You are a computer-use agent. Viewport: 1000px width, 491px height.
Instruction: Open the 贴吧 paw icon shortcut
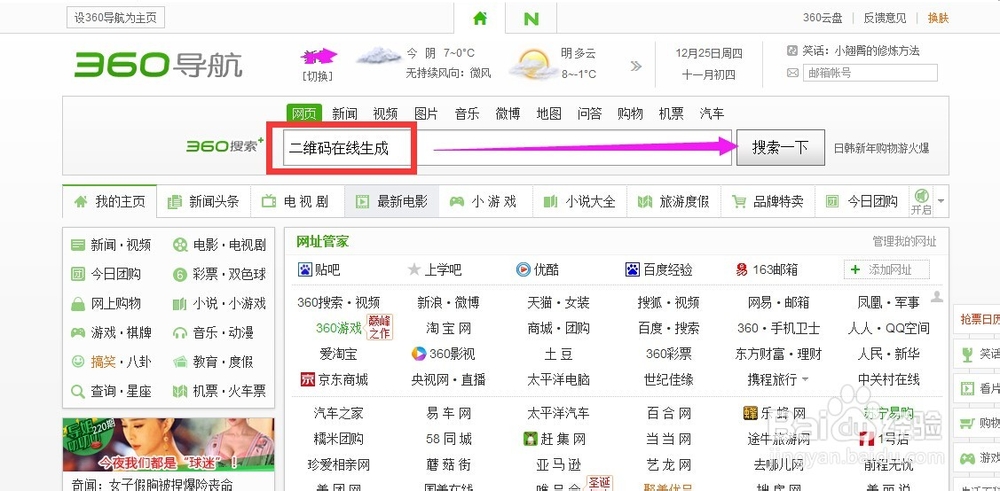point(305,270)
